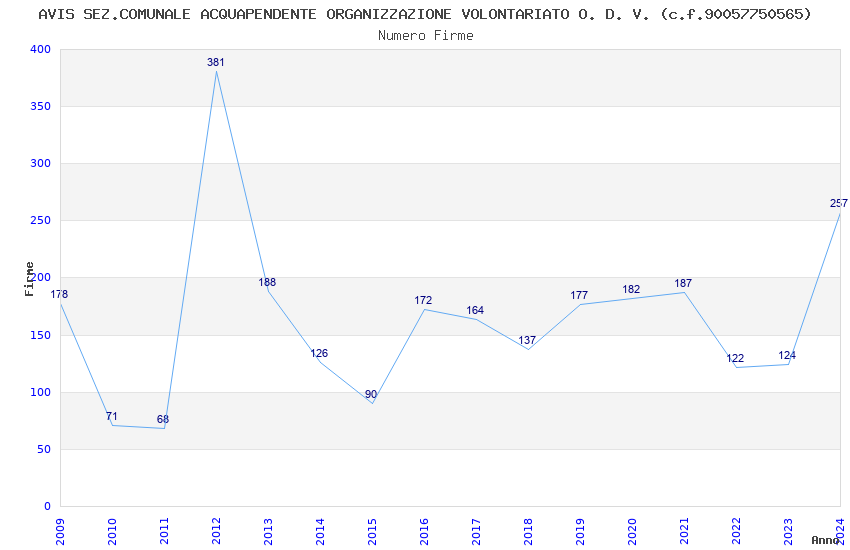Click the 126 data label for 2014
The width and height of the screenshot is (850, 550).
point(319,353)
